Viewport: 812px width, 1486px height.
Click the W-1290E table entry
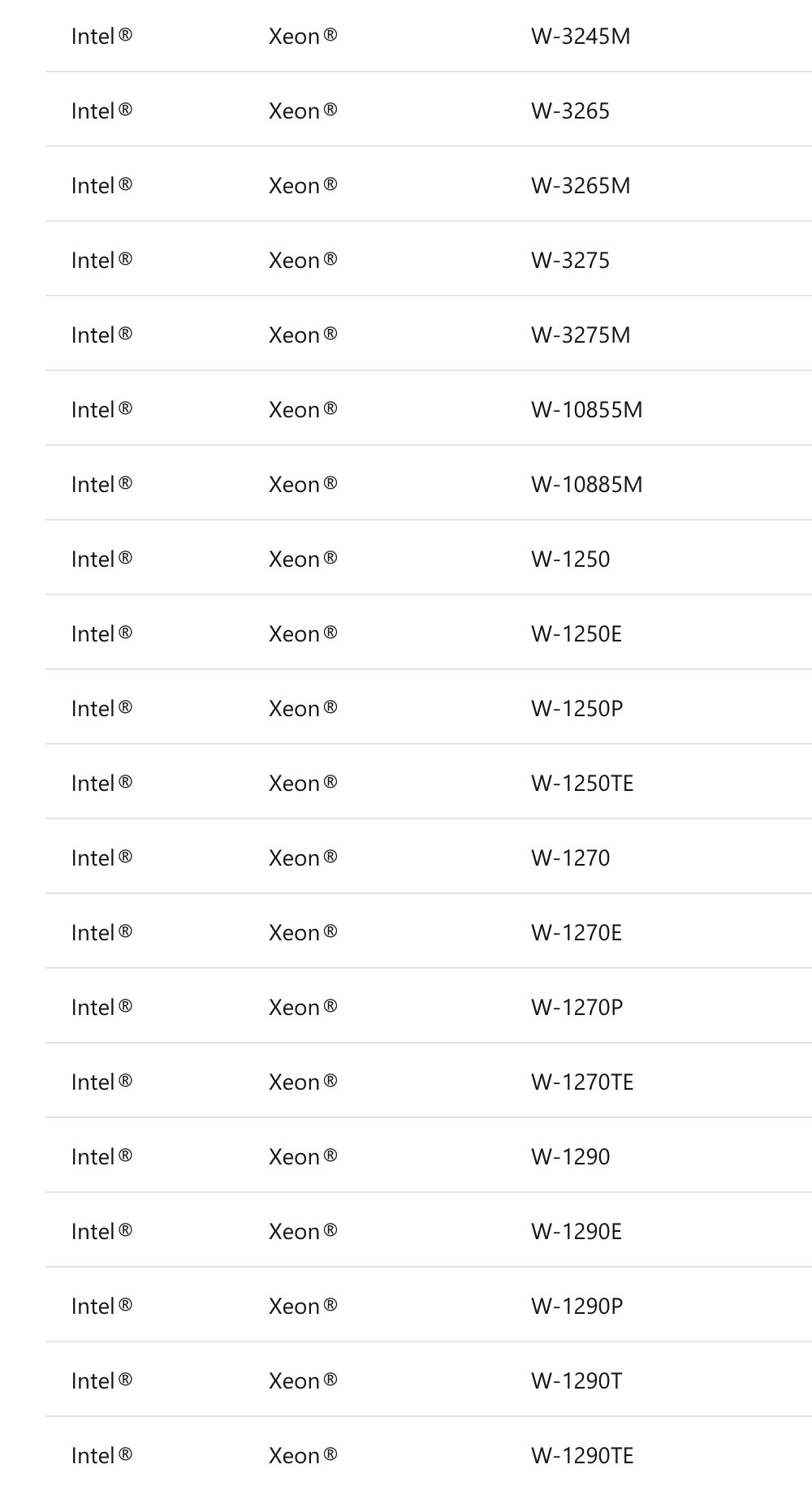(x=577, y=1232)
